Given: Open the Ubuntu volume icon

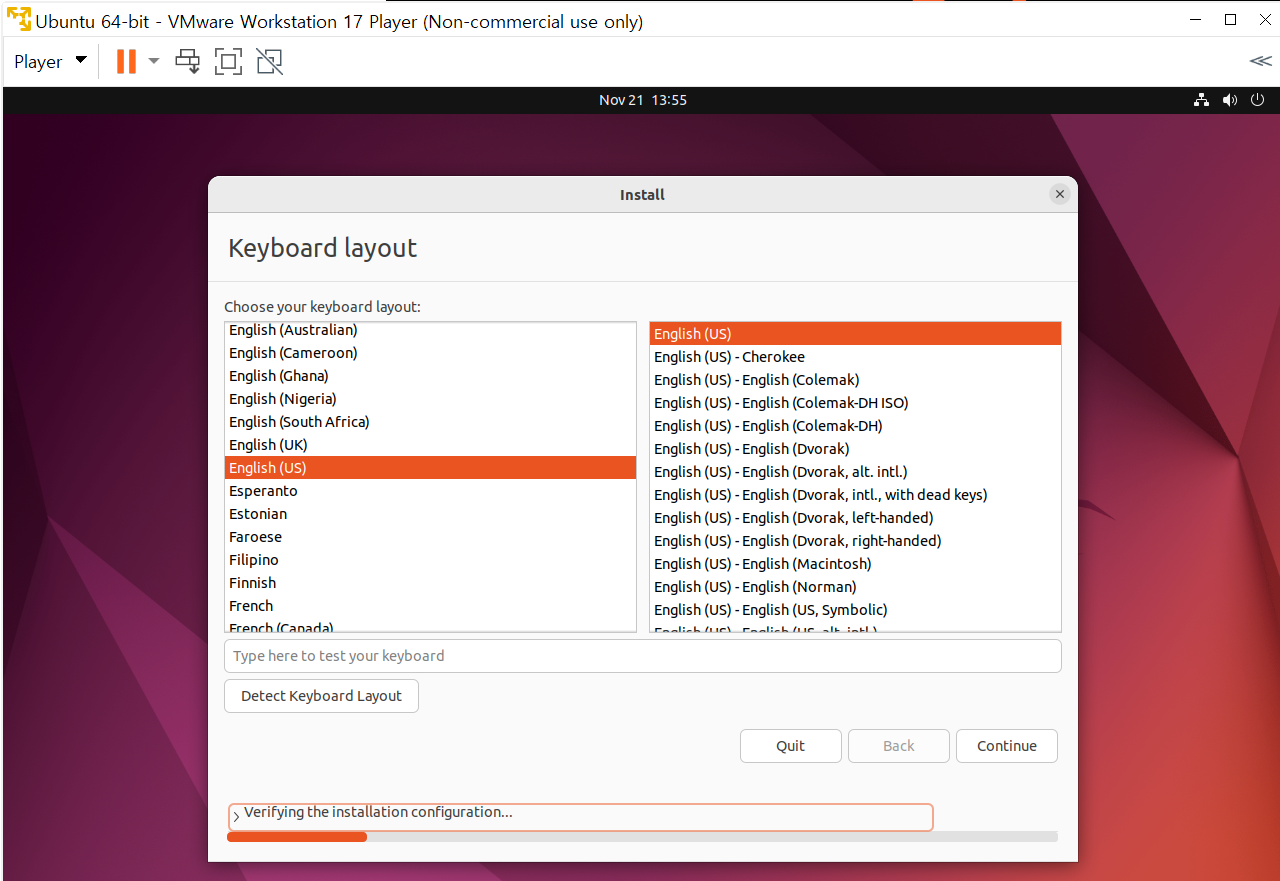Looking at the screenshot, I should pyautogui.click(x=1230, y=100).
